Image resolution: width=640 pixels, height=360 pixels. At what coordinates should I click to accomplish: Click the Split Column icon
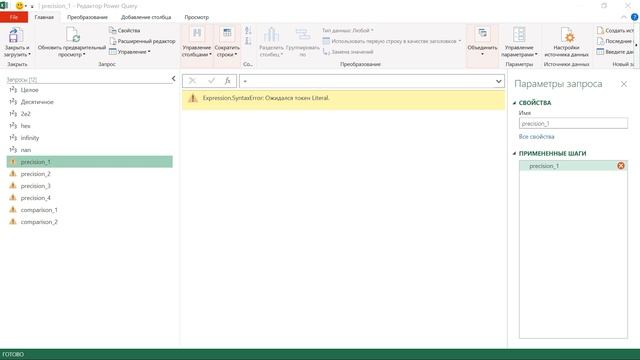271,35
